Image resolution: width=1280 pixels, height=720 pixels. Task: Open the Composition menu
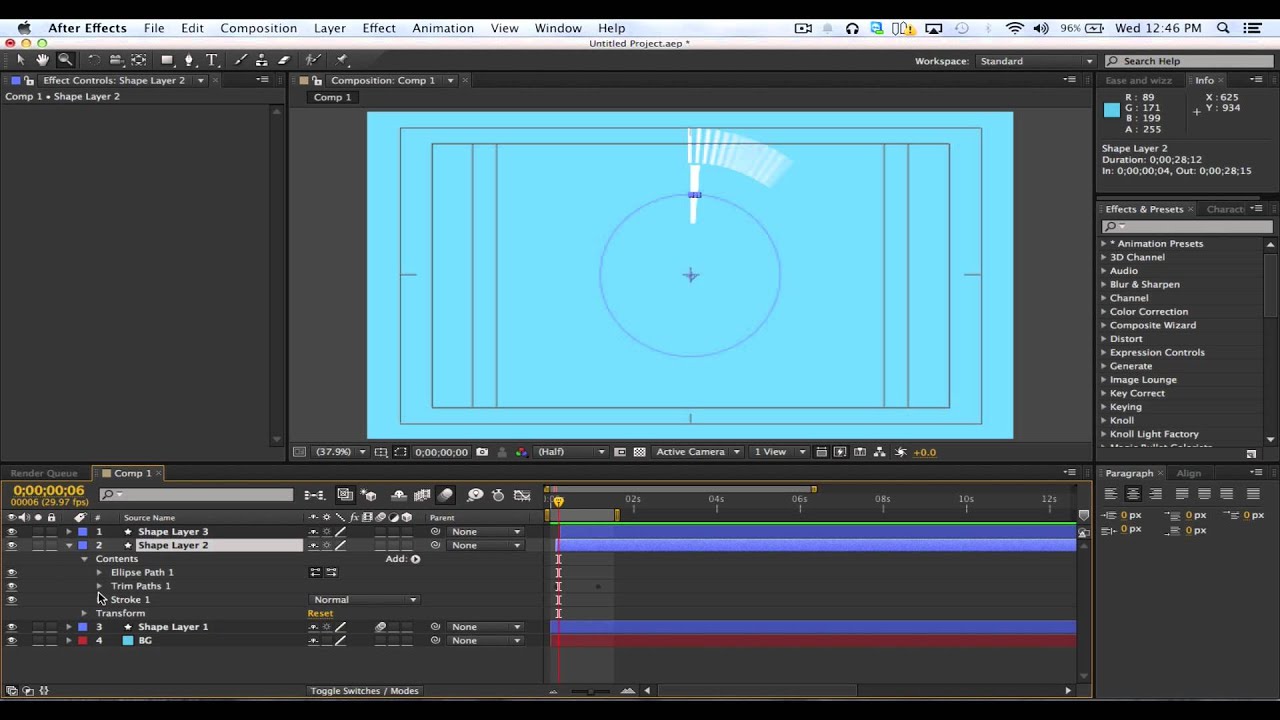[258, 28]
